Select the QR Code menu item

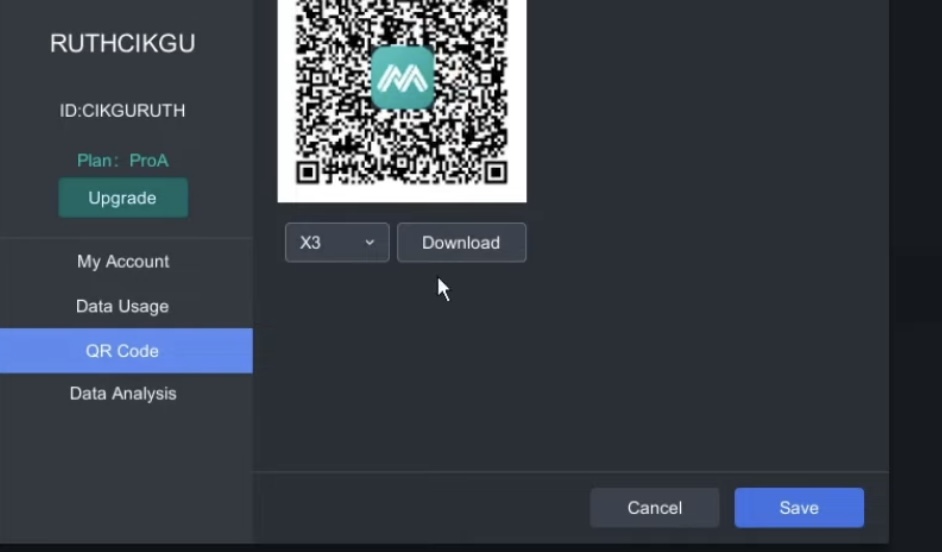pyautogui.click(x=126, y=351)
